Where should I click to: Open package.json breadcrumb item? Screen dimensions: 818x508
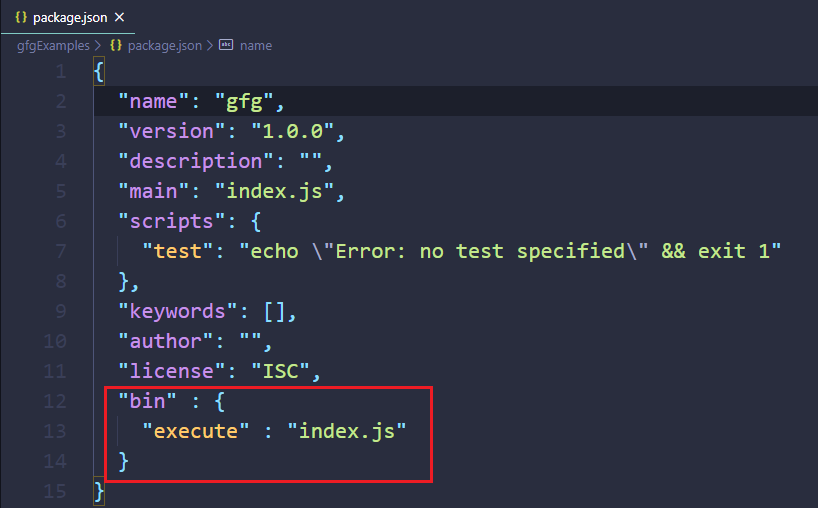coord(165,46)
